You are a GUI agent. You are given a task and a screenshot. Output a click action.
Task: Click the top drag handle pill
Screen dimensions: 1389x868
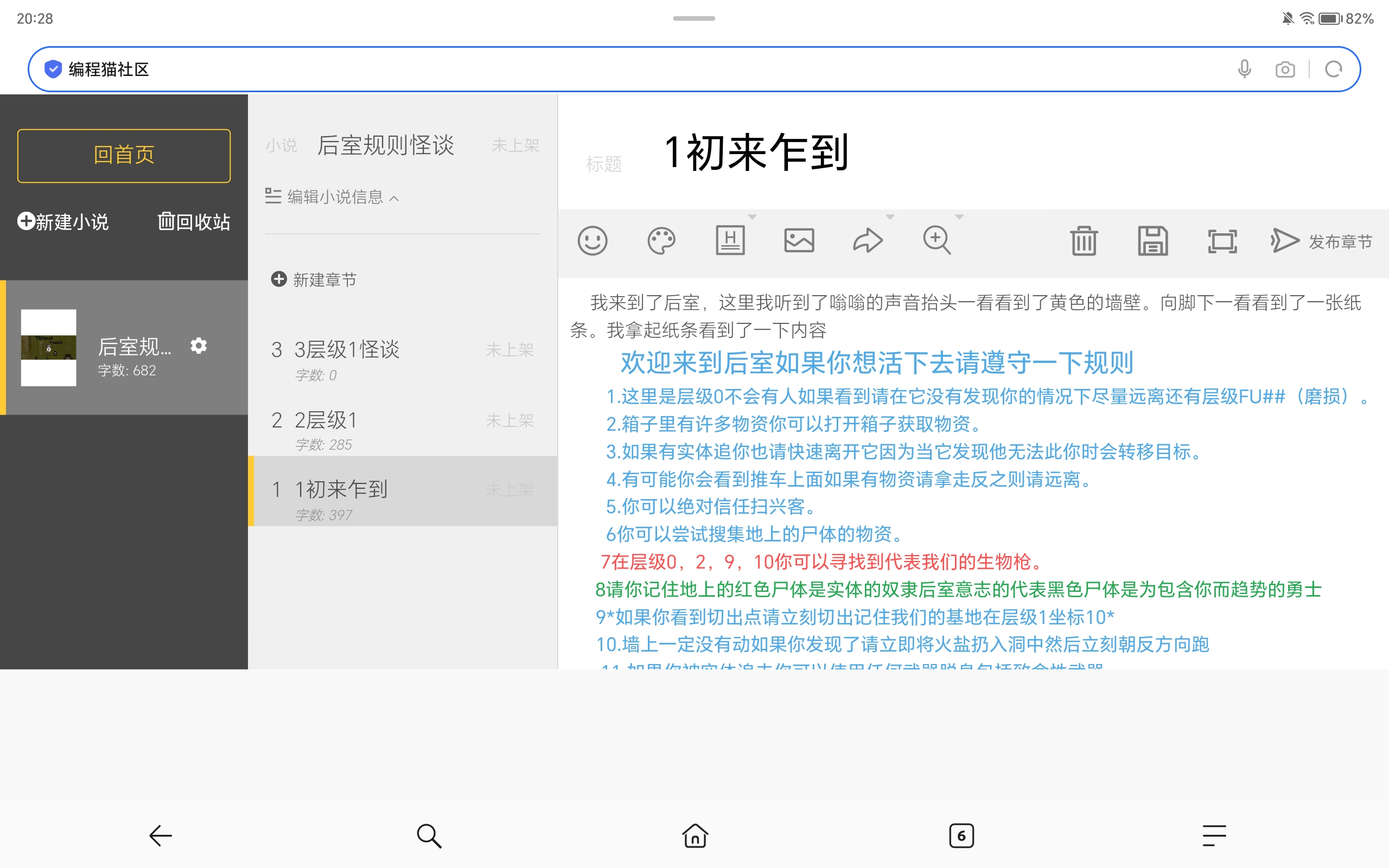(694, 18)
